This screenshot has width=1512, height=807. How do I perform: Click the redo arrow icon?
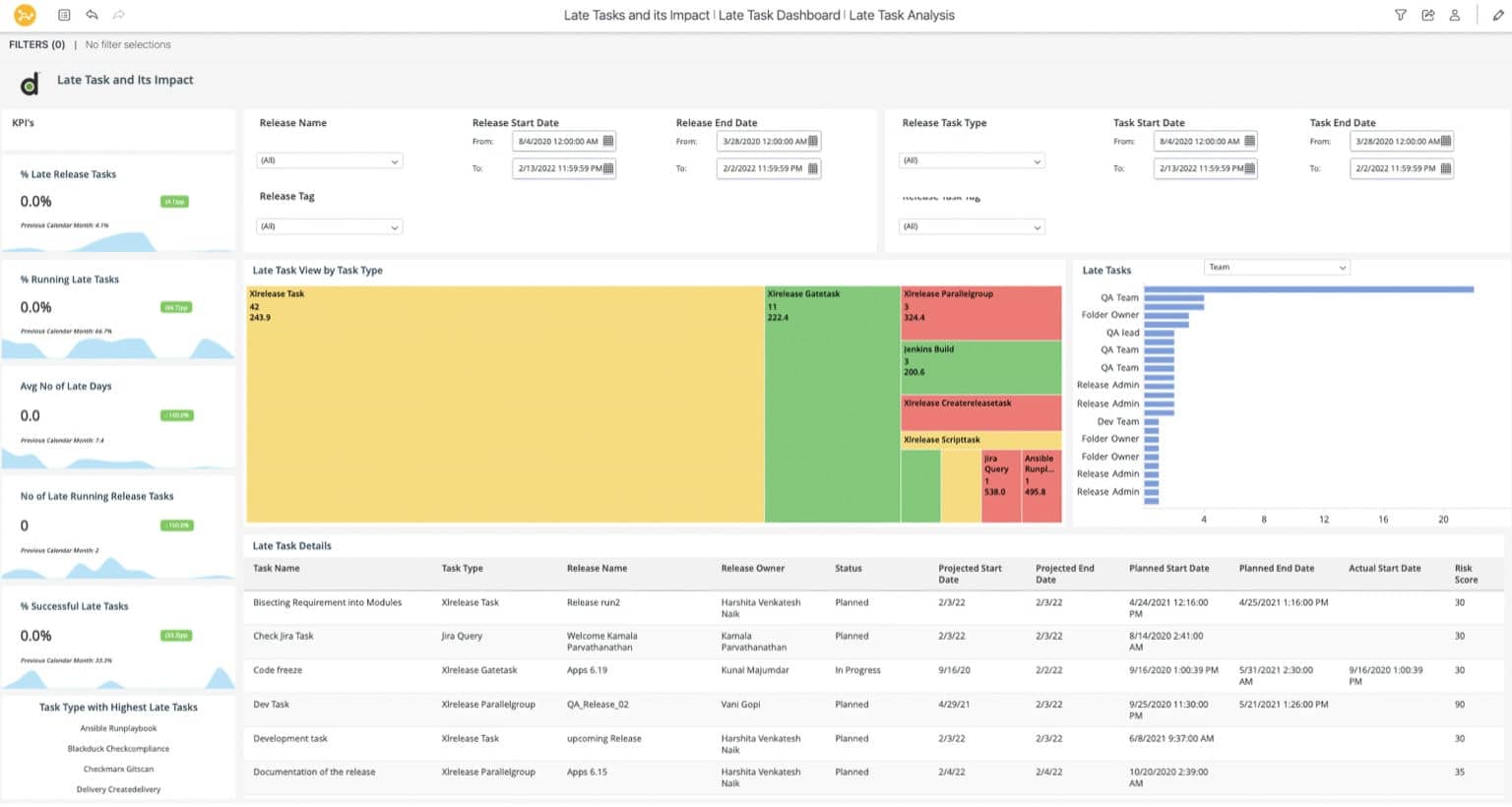click(116, 14)
